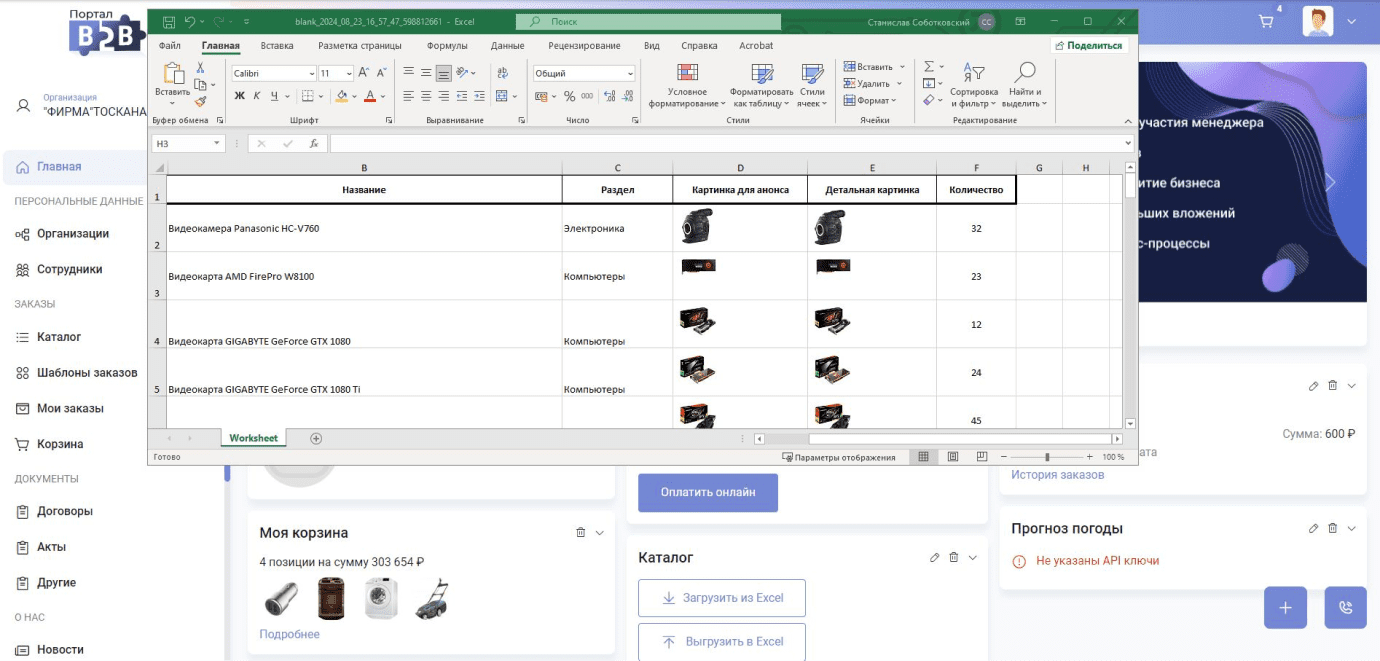Toggle bottom vertical alignment
Screen dimensions: 1380x661
pyautogui.click(x=444, y=73)
